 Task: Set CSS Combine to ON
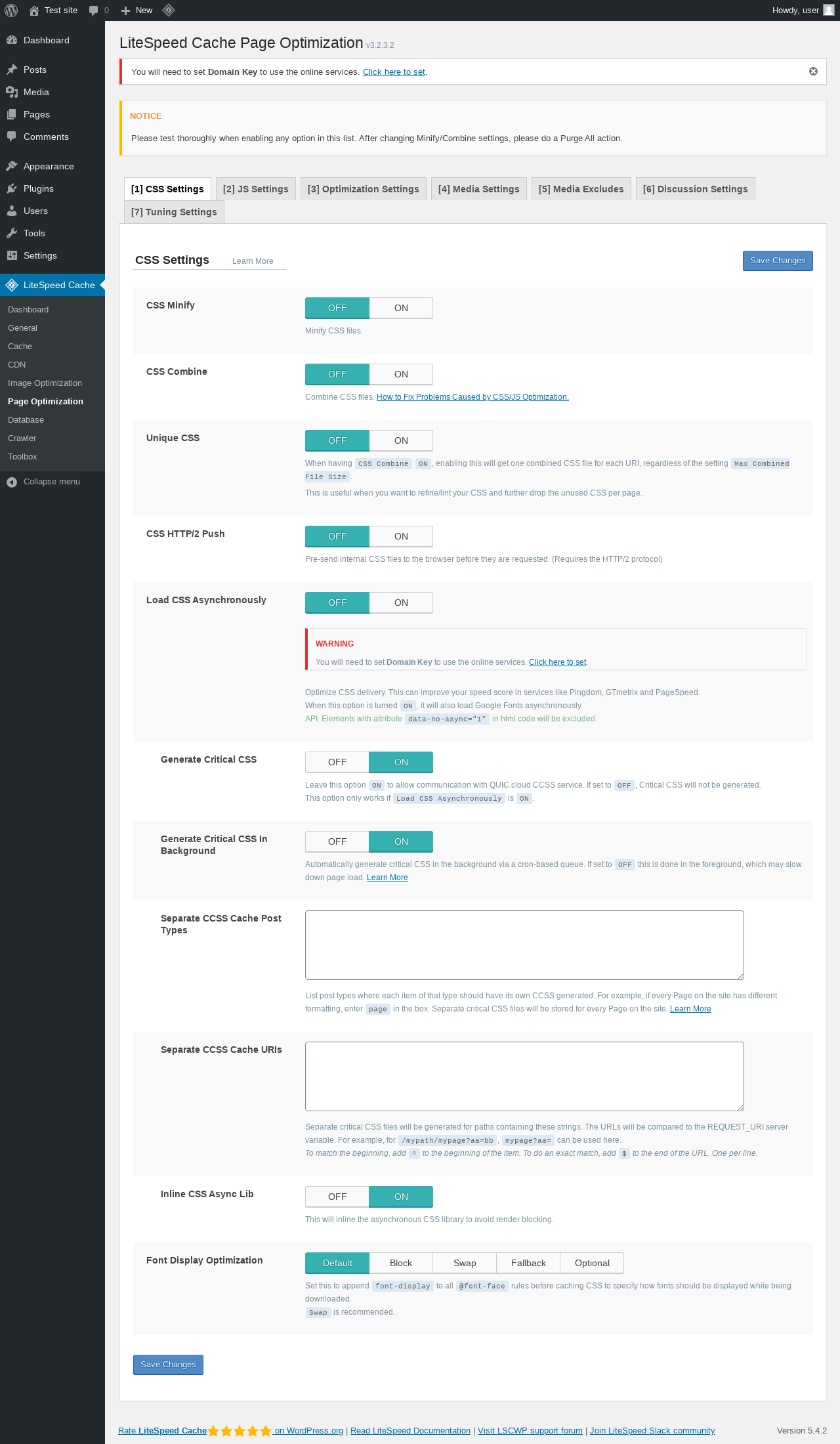point(401,374)
